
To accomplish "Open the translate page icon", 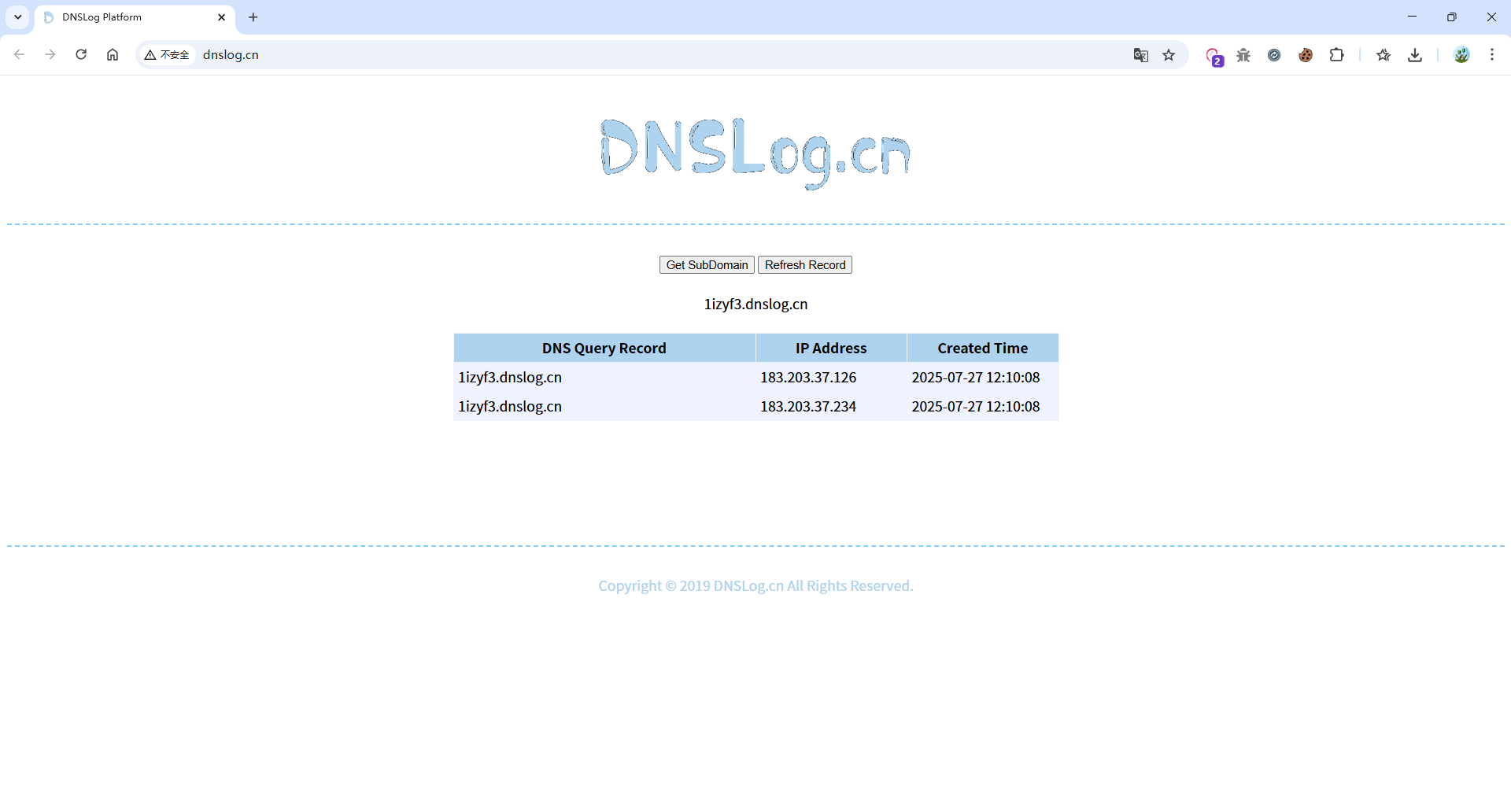I will coord(1140,54).
